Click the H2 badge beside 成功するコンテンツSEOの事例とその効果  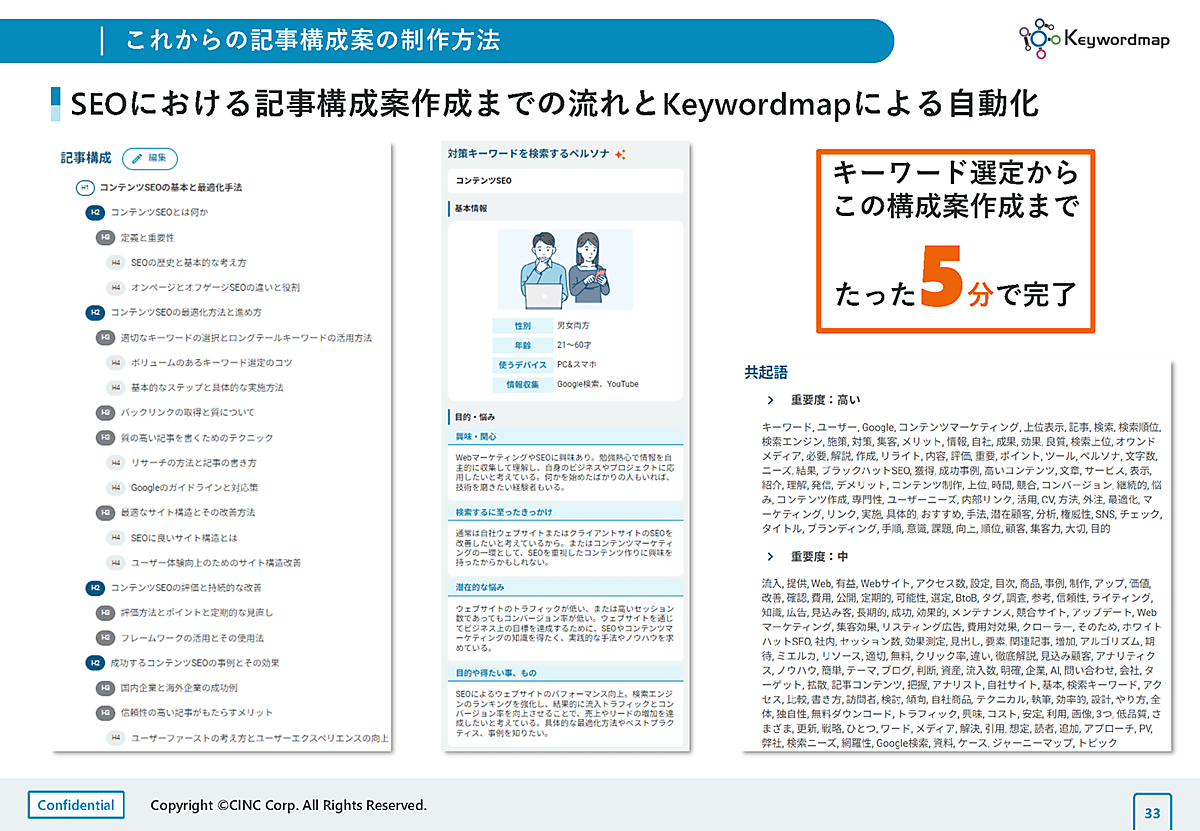tap(95, 662)
